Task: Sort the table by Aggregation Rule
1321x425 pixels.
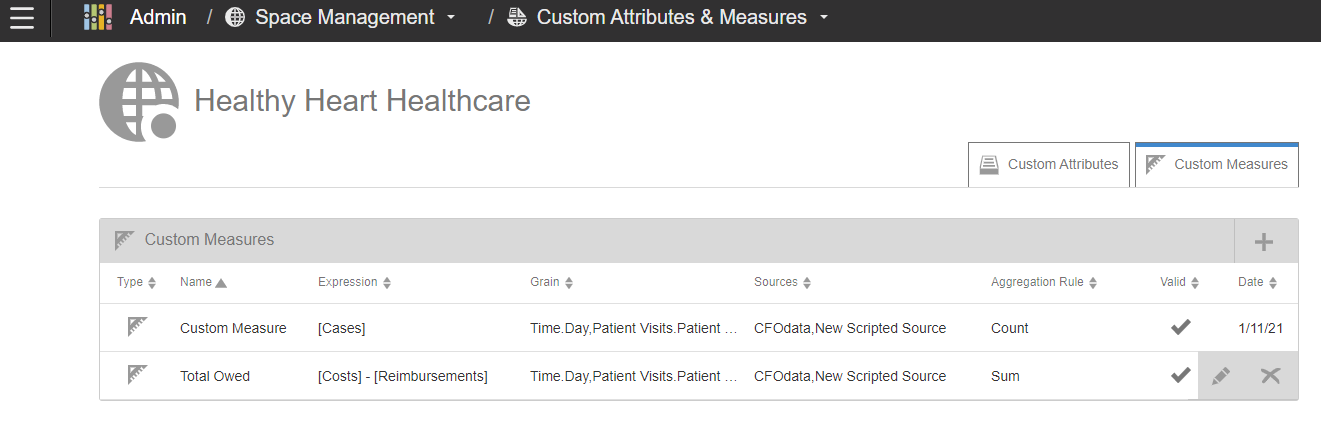Action: pyautogui.click(x=1043, y=283)
